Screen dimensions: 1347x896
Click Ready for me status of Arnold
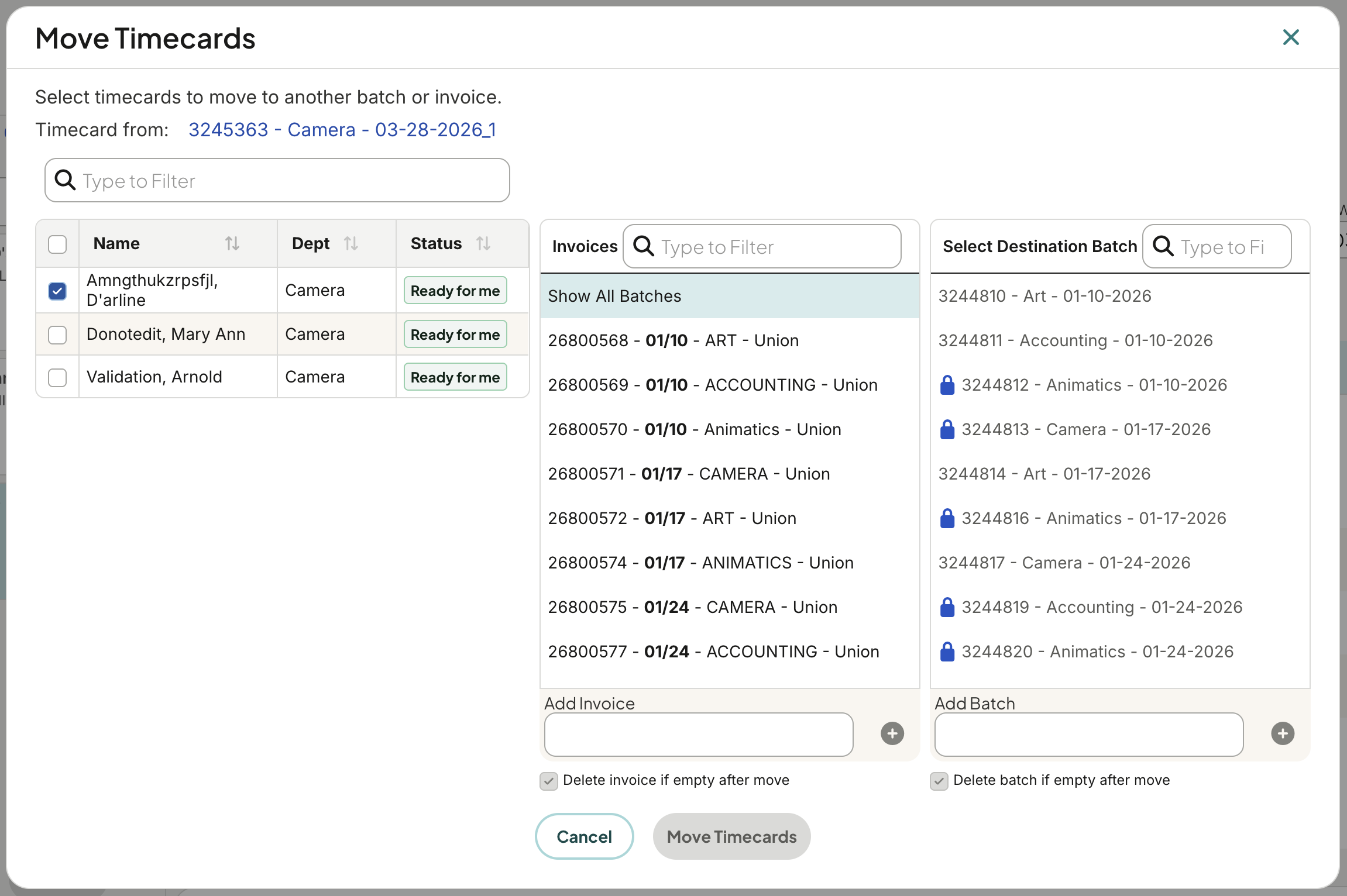click(x=455, y=377)
